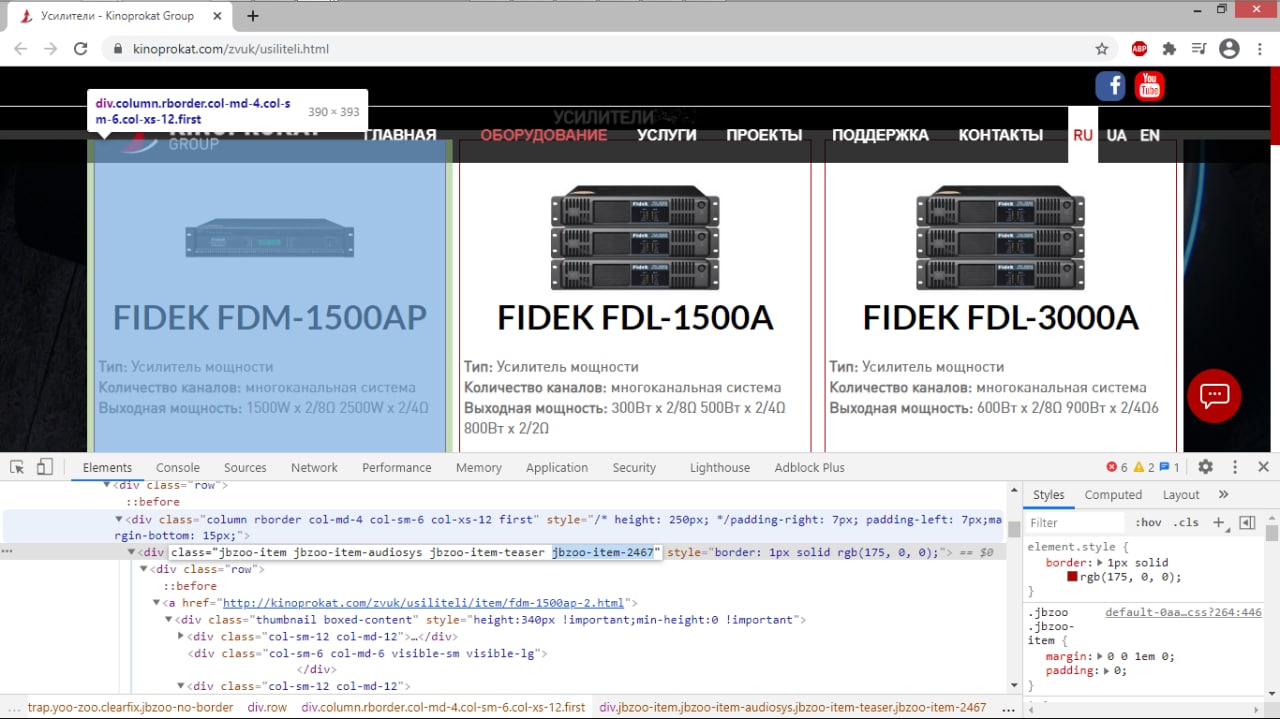The height and width of the screenshot is (719, 1280).
Task: Open the Performance tab
Action: click(x=397, y=467)
